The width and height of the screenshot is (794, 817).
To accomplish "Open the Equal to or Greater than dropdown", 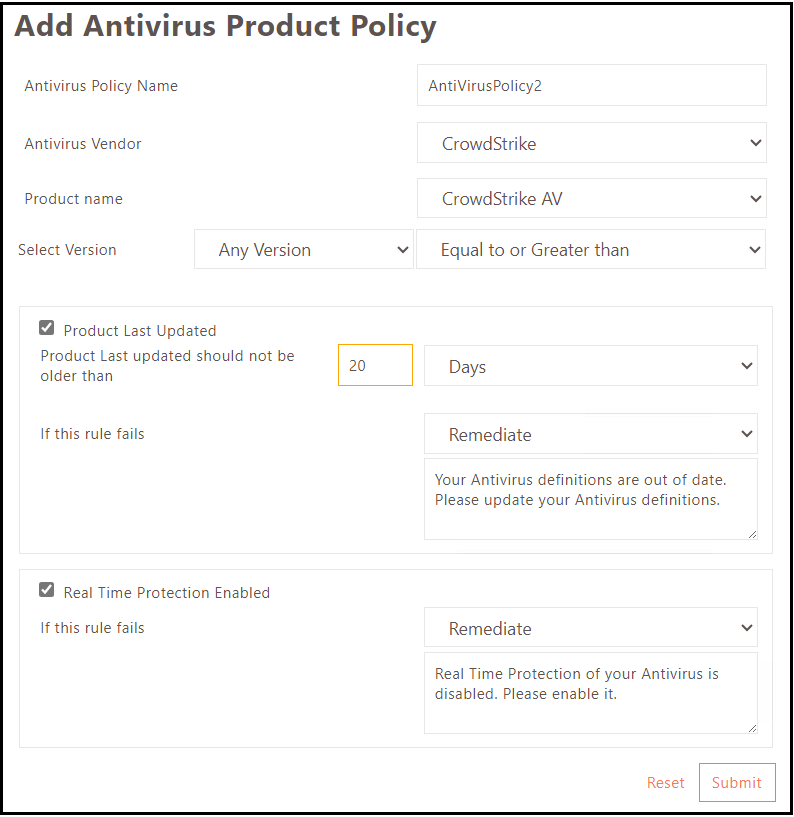I will (x=590, y=250).
